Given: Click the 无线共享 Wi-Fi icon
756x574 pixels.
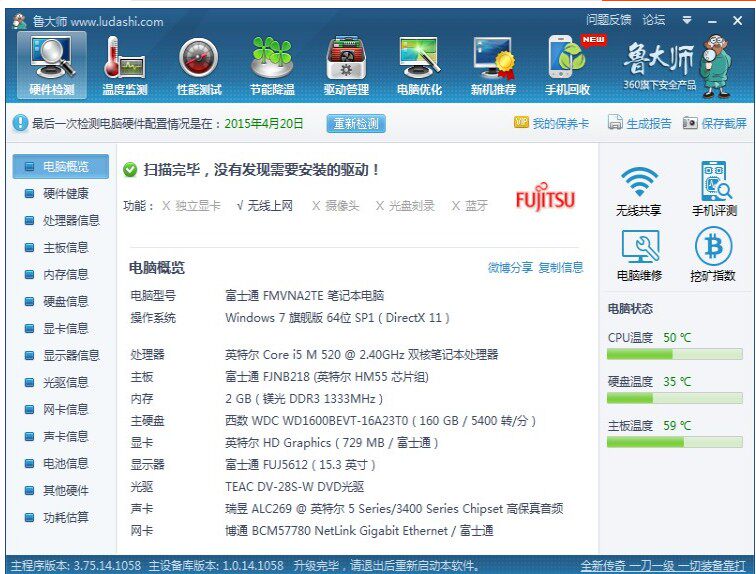Looking at the screenshot, I should (639, 181).
